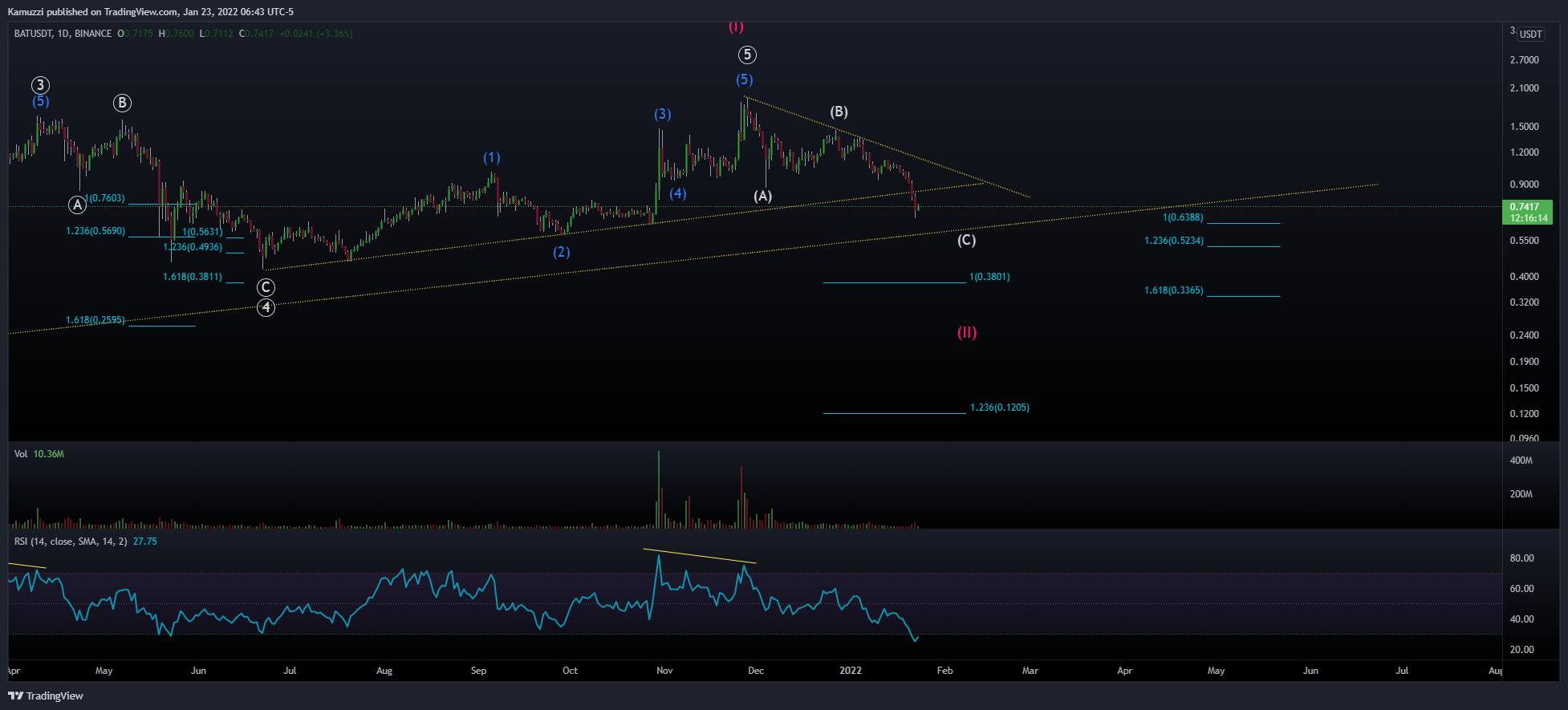This screenshot has width=1568, height=710.
Task: Select the white (A) correction wave label
Action: click(763, 196)
